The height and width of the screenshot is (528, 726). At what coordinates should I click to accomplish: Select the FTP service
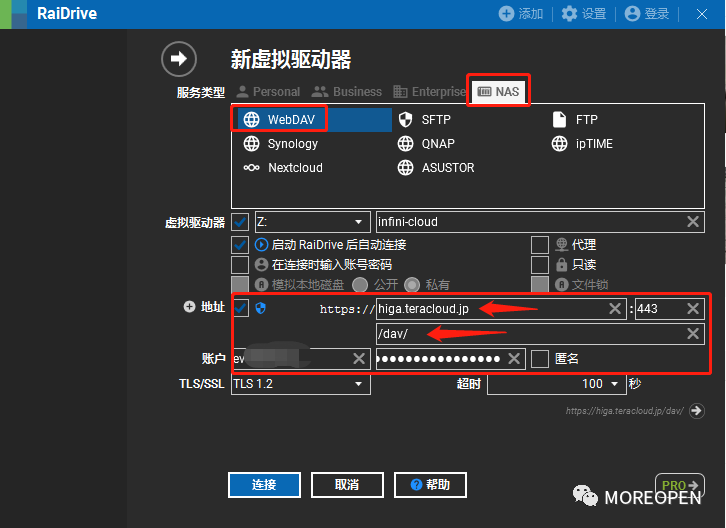pyautogui.click(x=576, y=119)
